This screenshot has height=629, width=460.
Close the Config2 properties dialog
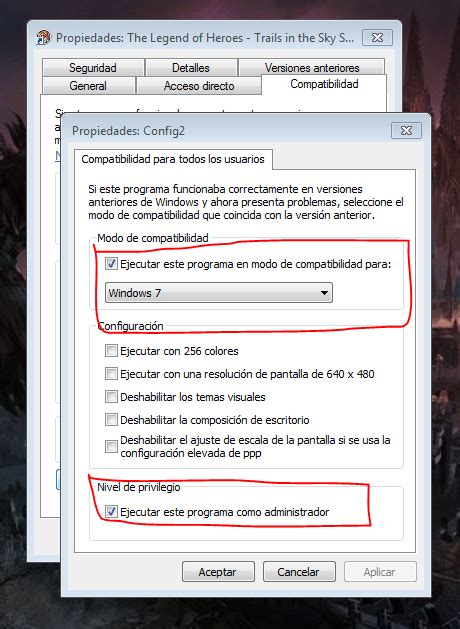pos(406,130)
